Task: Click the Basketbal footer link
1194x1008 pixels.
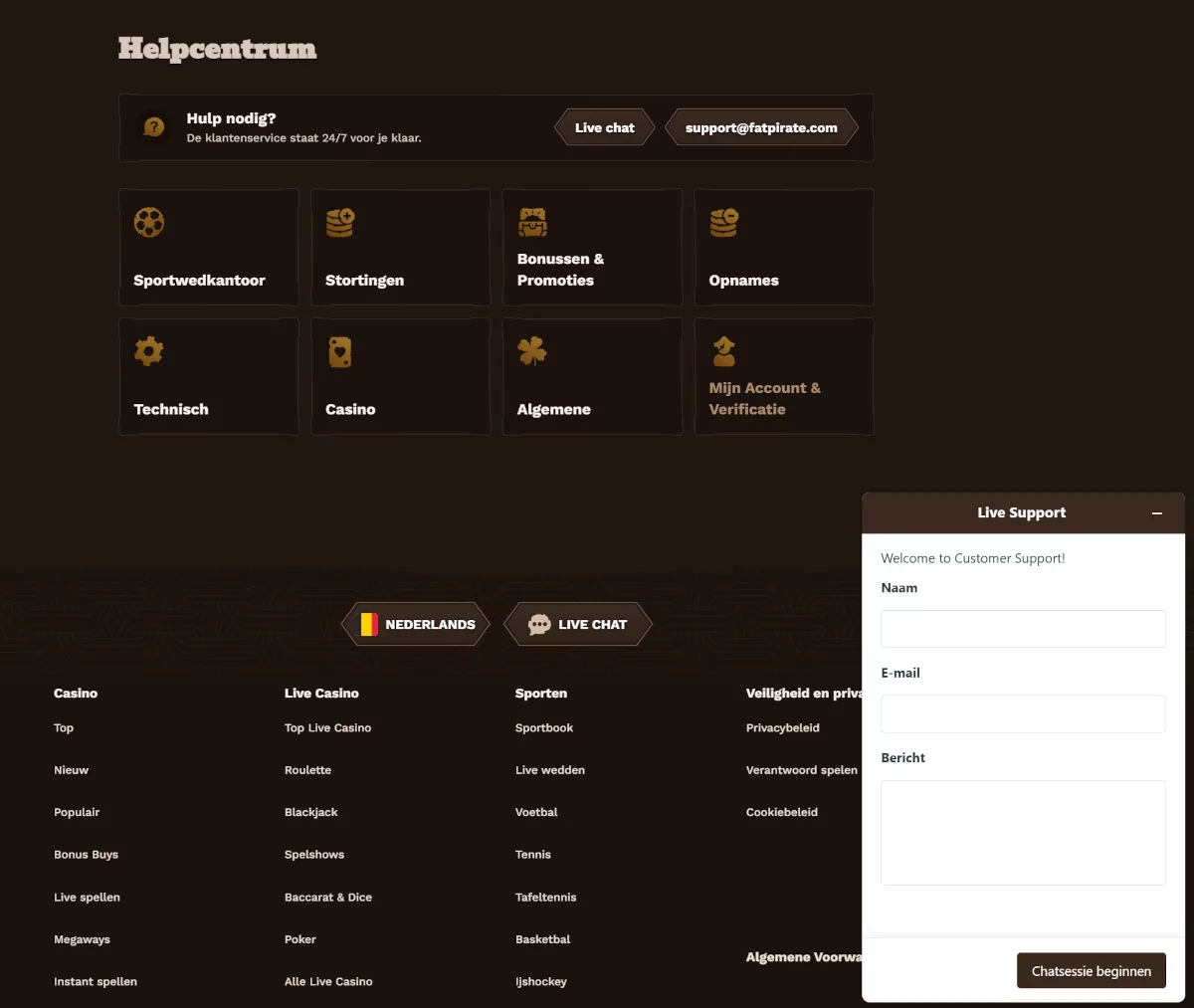Action: pyautogui.click(x=543, y=939)
